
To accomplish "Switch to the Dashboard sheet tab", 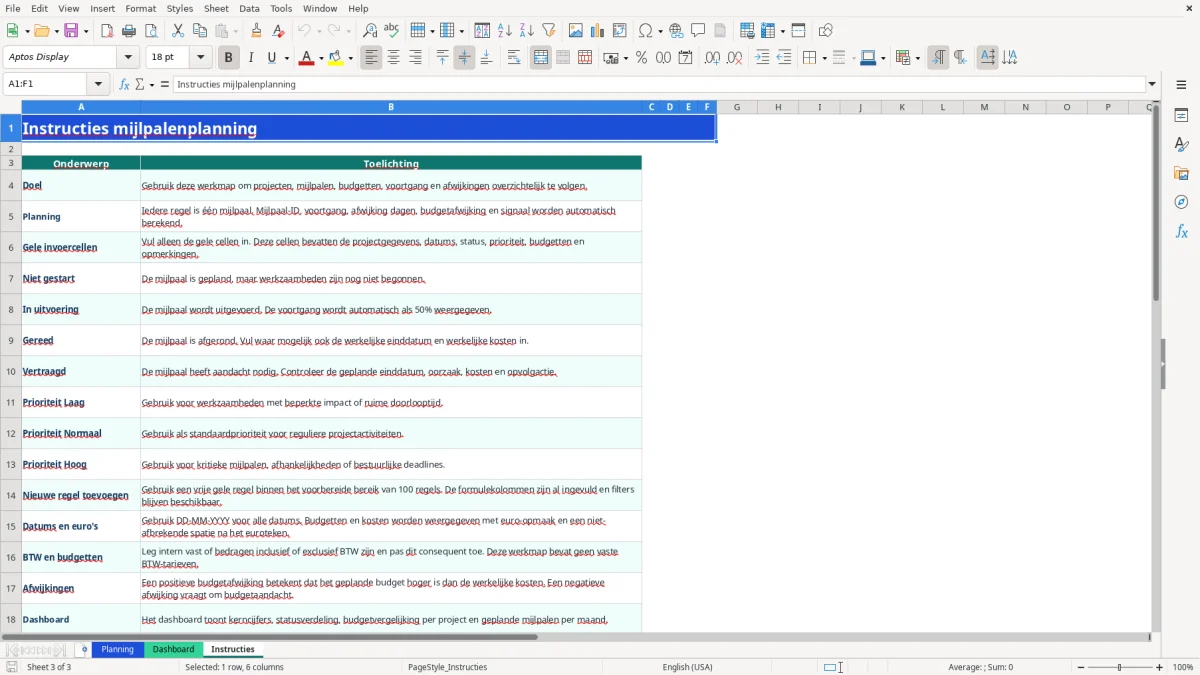I will [173, 649].
